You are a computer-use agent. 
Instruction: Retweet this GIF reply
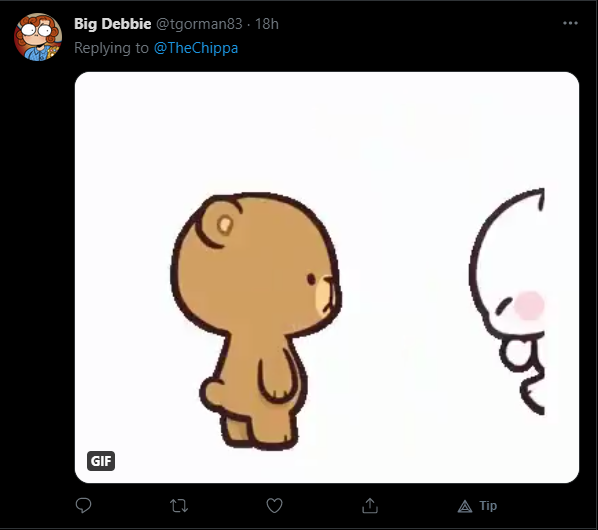click(x=178, y=506)
